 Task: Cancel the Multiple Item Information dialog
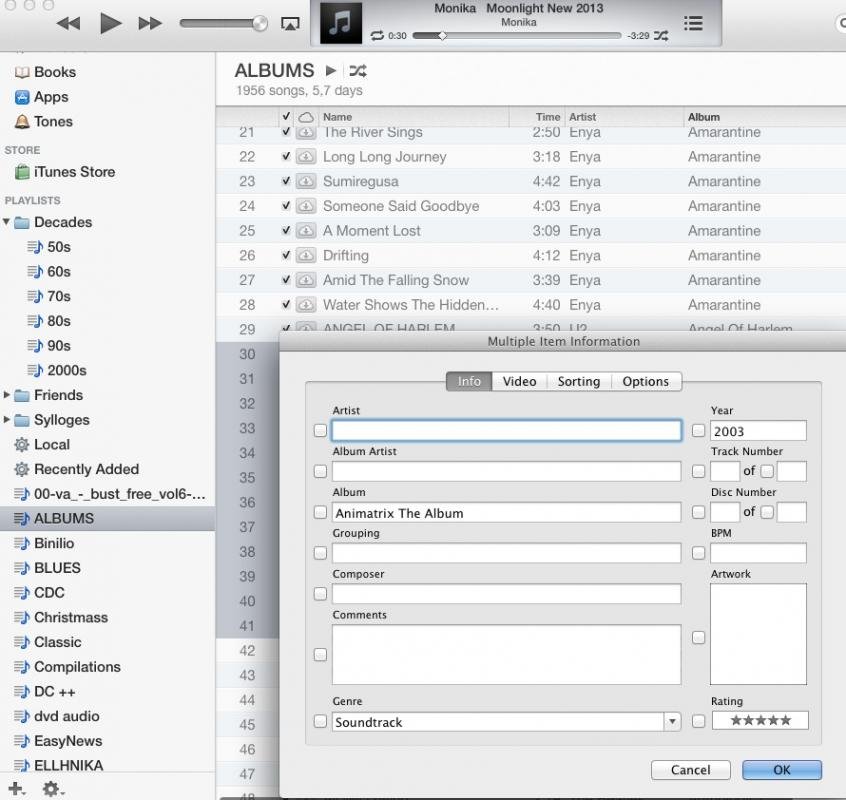click(690, 770)
